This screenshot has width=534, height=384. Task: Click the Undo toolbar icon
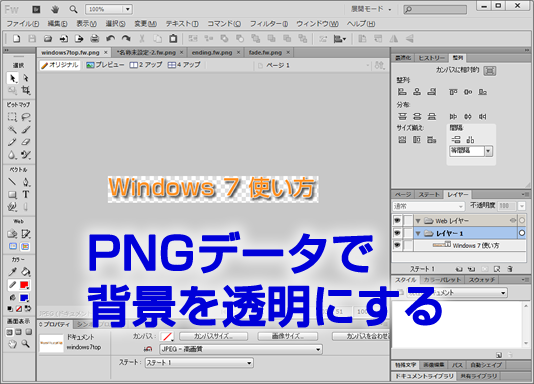point(110,39)
